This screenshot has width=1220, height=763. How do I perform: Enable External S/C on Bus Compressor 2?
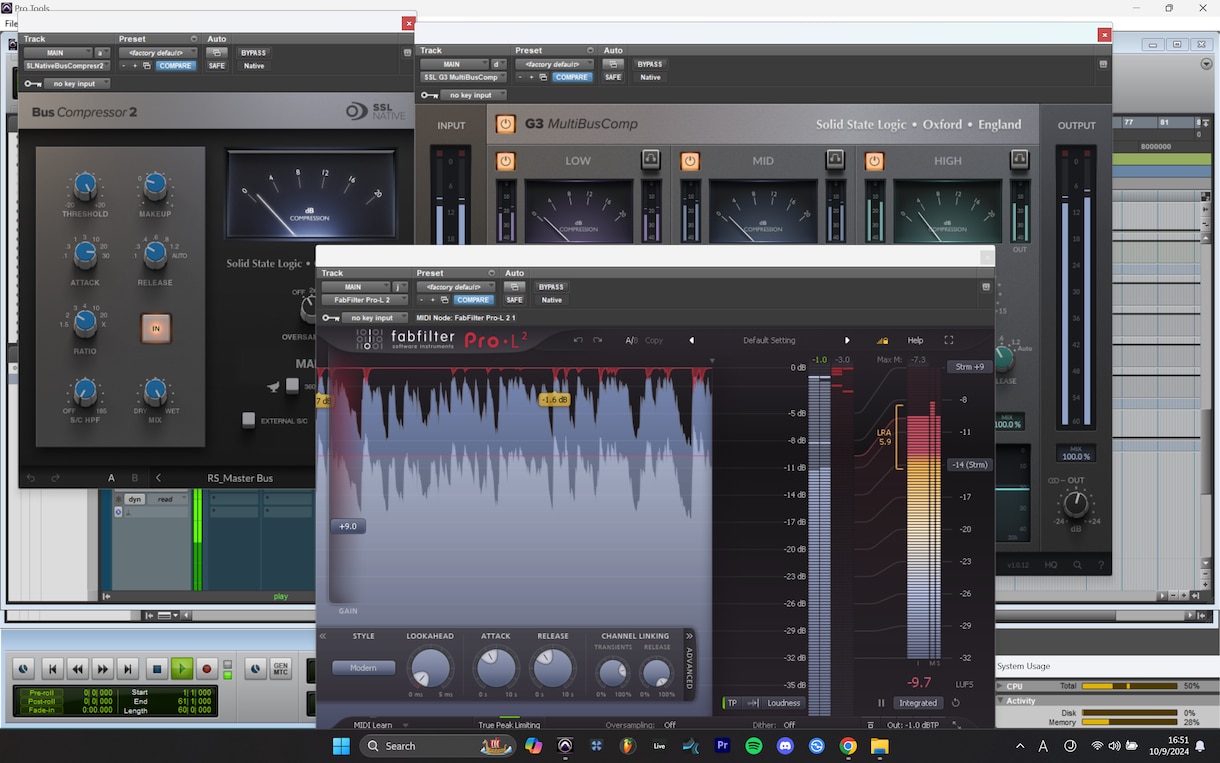(x=248, y=421)
